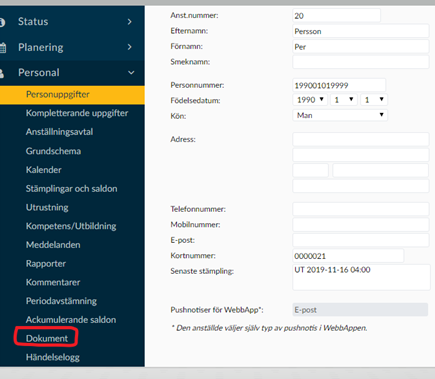Open the birth day dropdown
435x379 pixels.
click(374, 100)
